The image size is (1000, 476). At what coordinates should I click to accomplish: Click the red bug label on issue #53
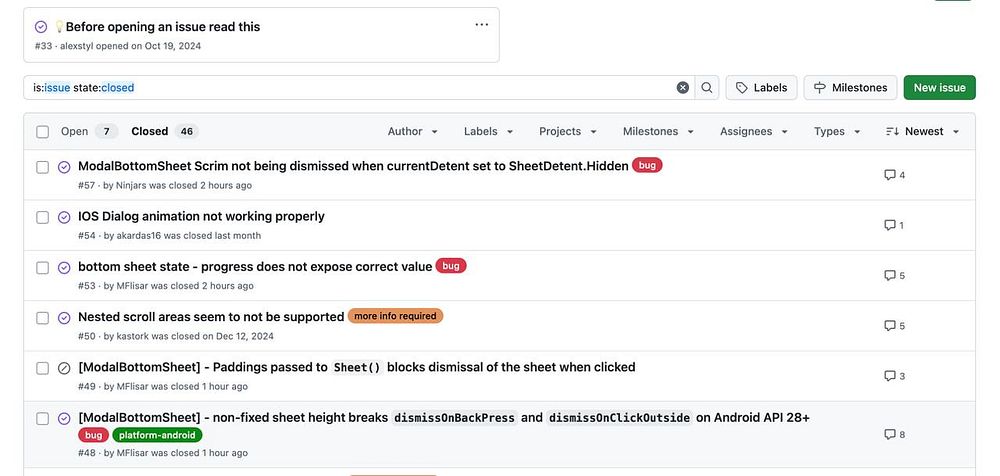click(x=451, y=266)
